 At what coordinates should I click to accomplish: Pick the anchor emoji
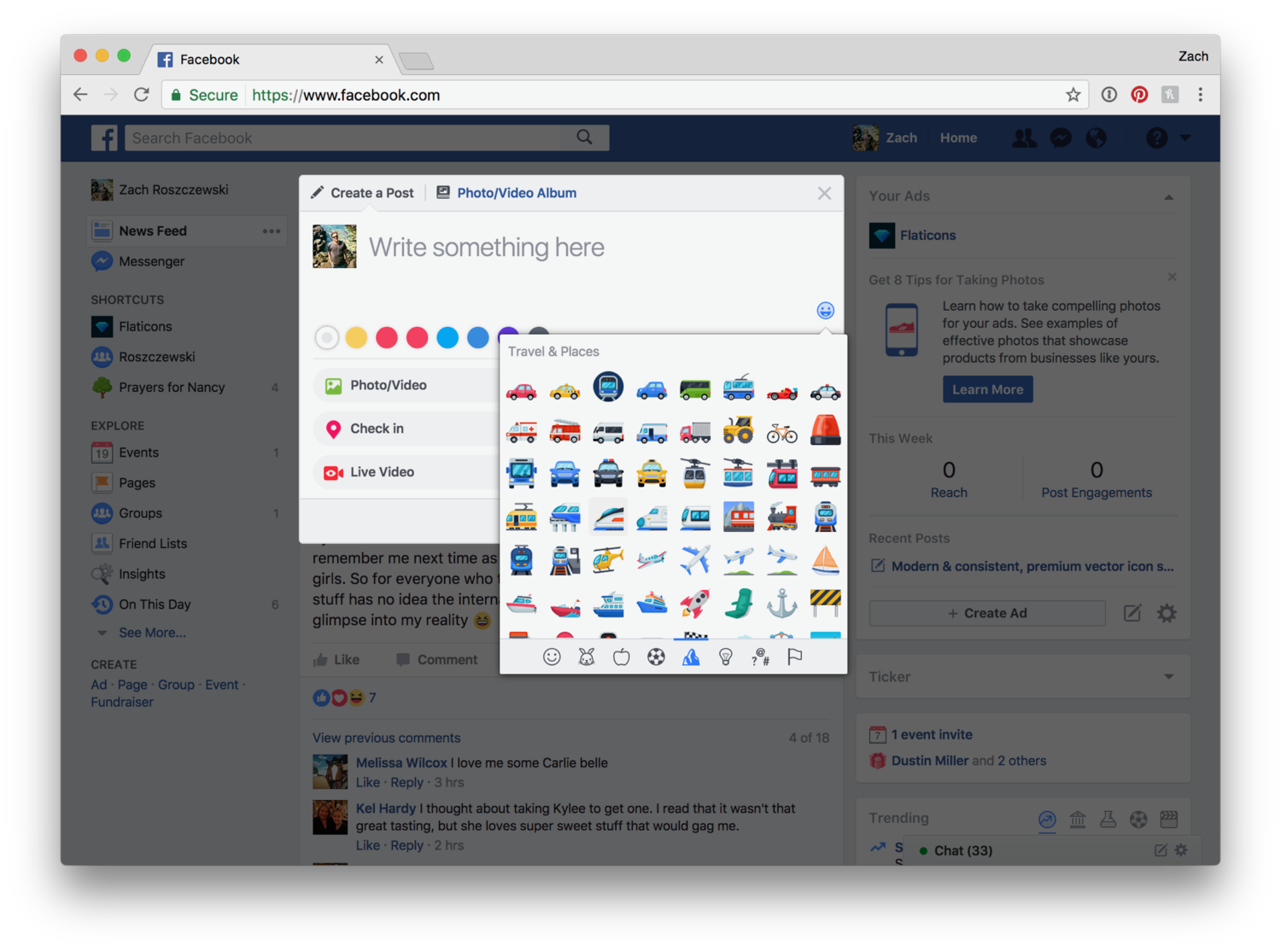click(781, 603)
